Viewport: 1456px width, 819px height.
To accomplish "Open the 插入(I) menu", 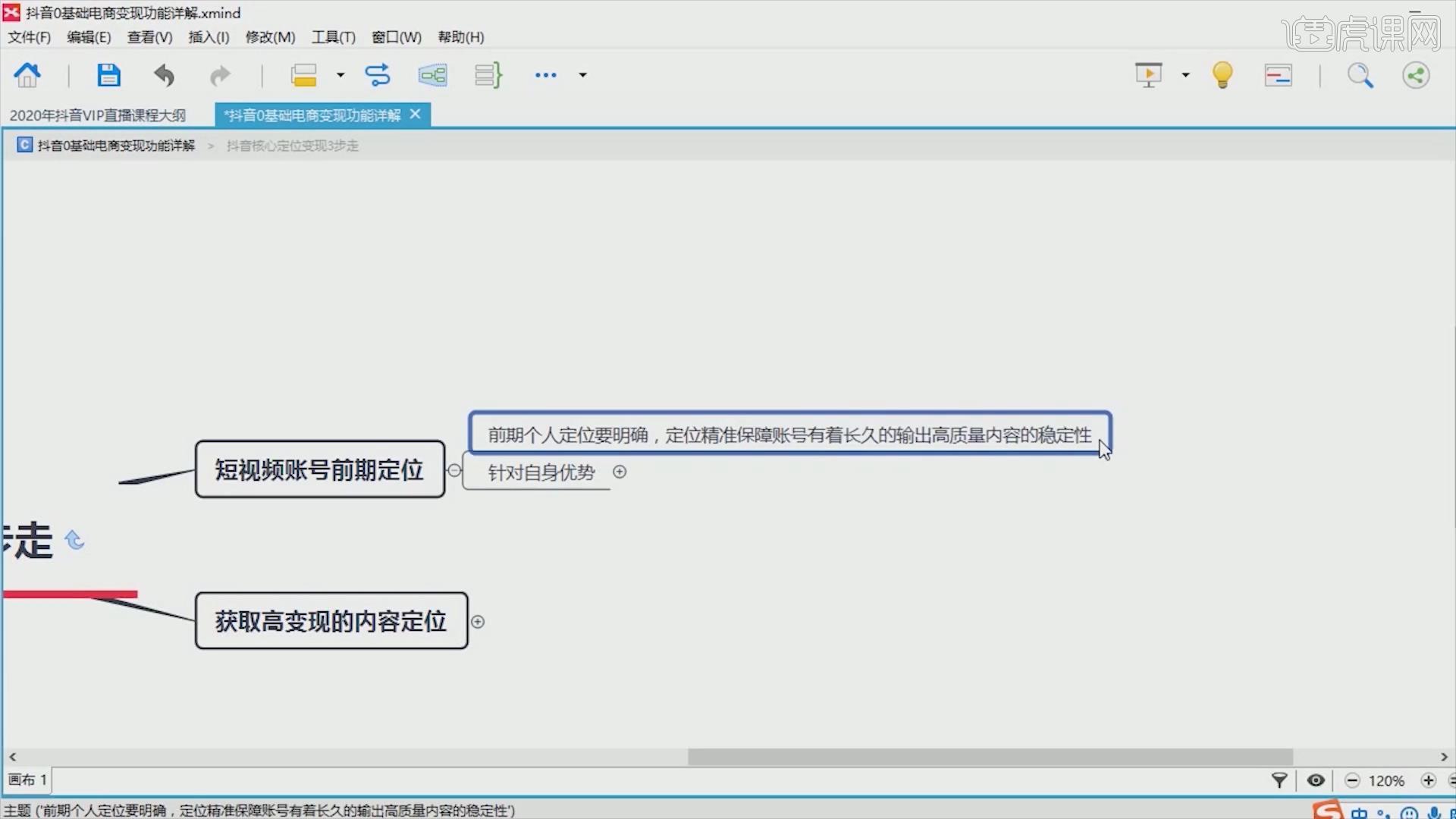I will click(x=209, y=37).
